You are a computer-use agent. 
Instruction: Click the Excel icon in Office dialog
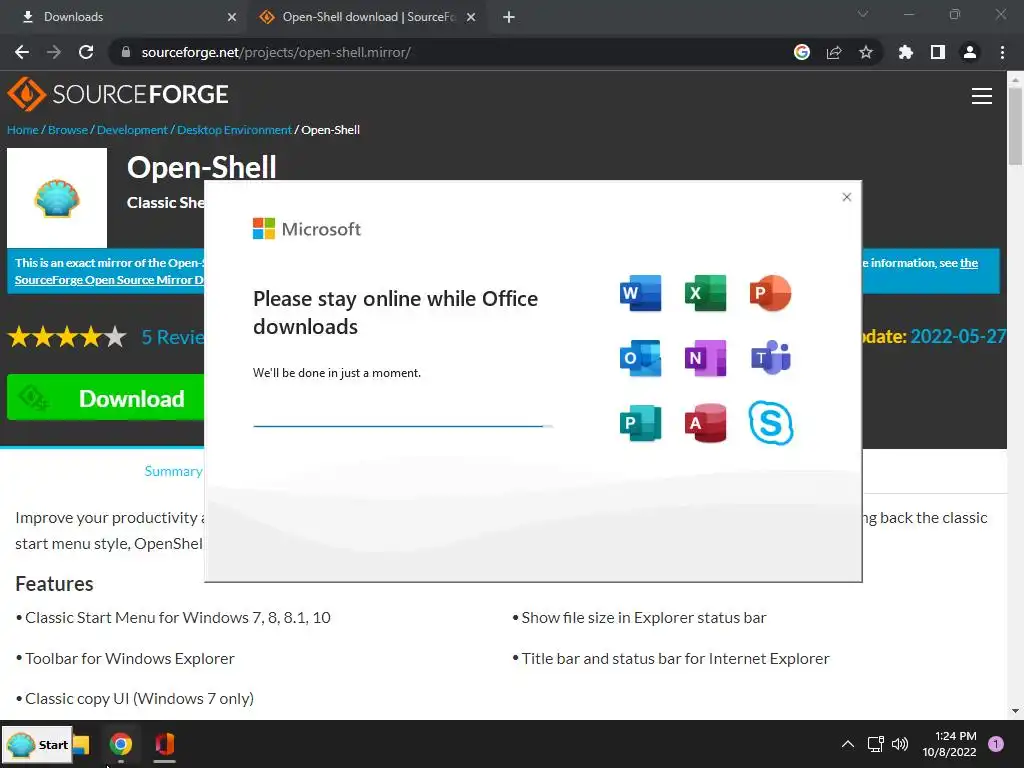[x=705, y=293]
